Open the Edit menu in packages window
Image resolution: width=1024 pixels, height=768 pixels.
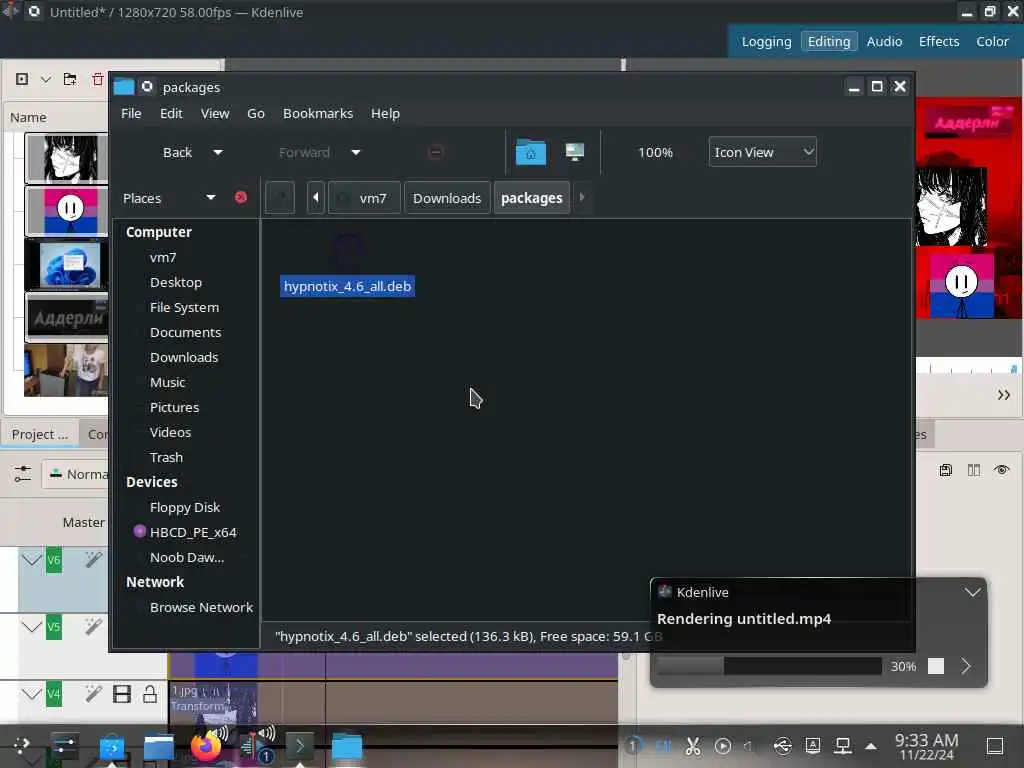point(171,113)
